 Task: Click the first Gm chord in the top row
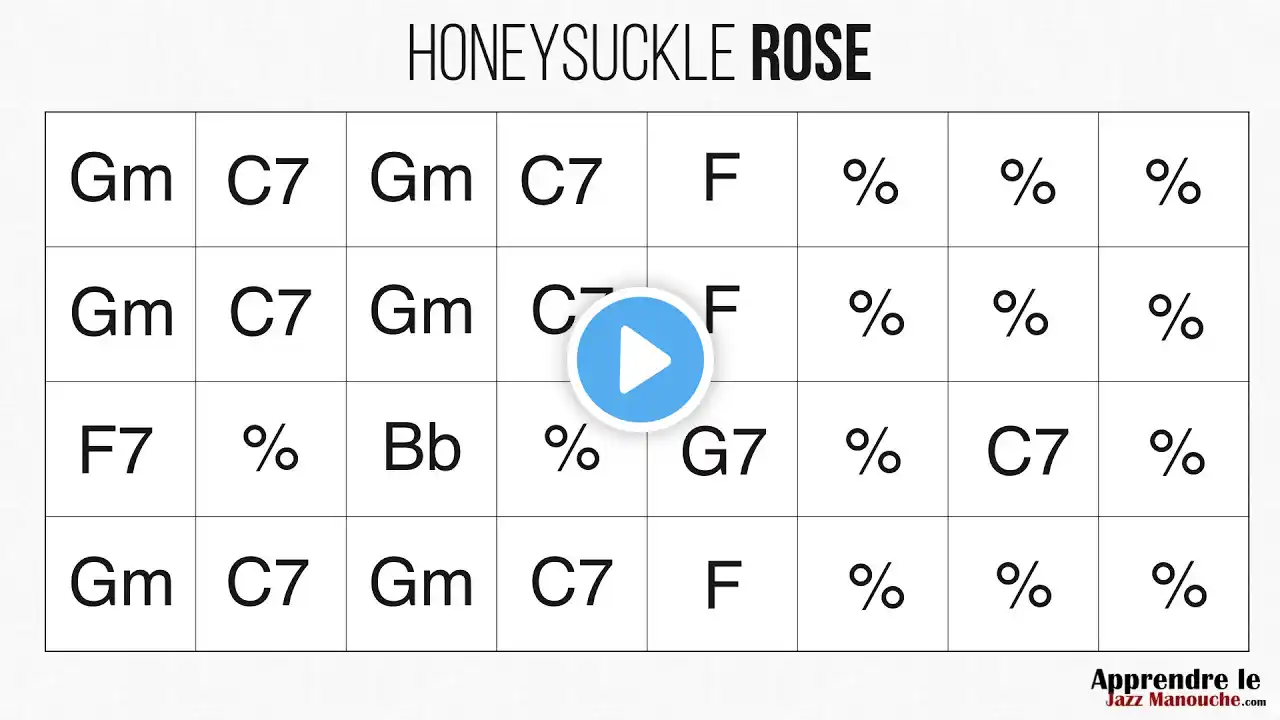click(121, 179)
